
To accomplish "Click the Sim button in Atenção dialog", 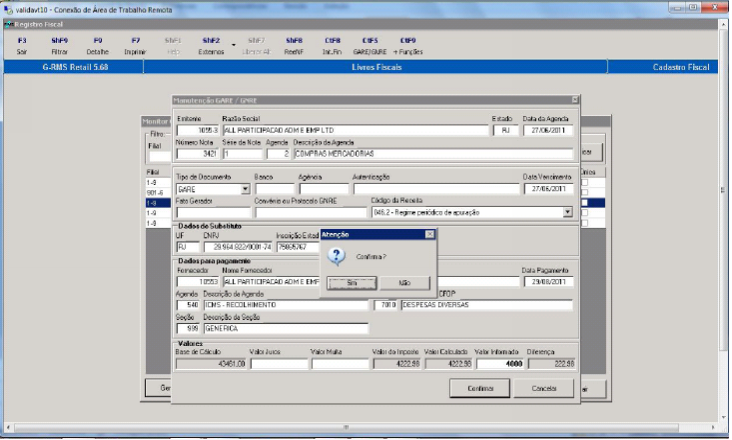I will (x=352, y=283).
